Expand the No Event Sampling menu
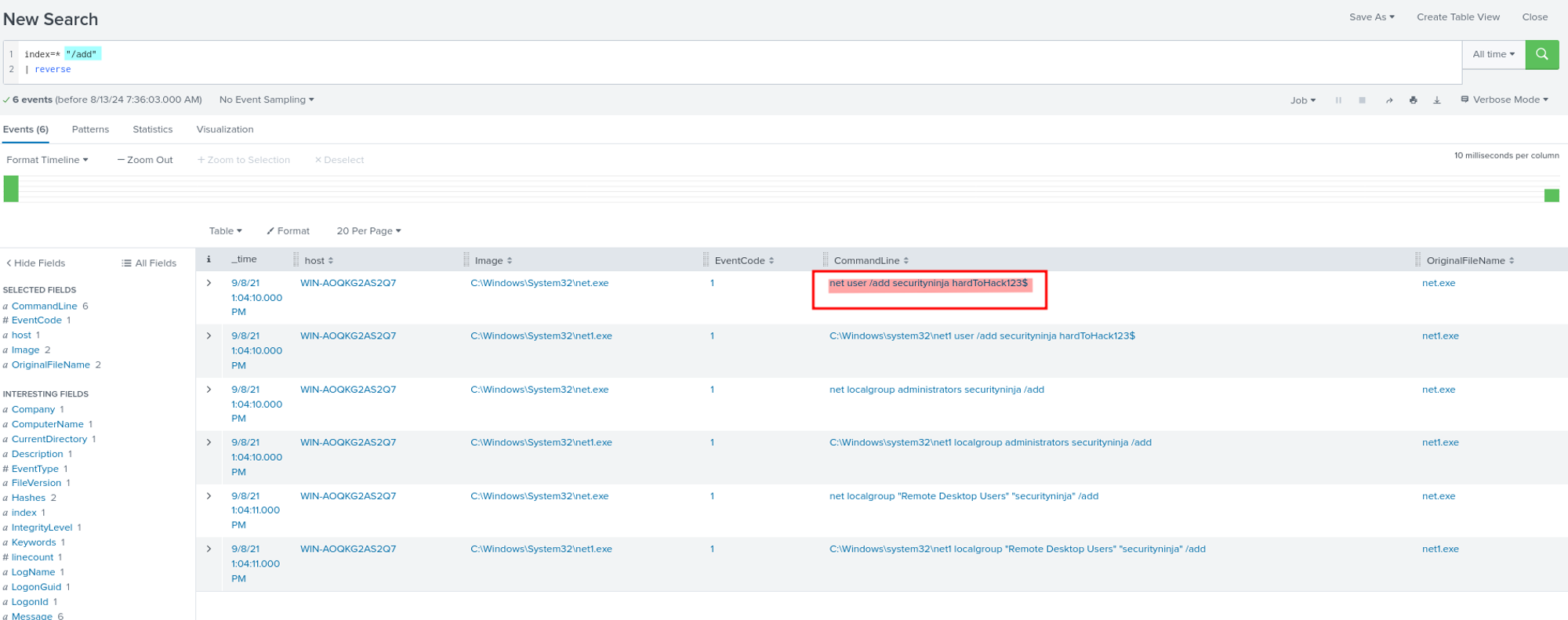 tap(267, 100)
